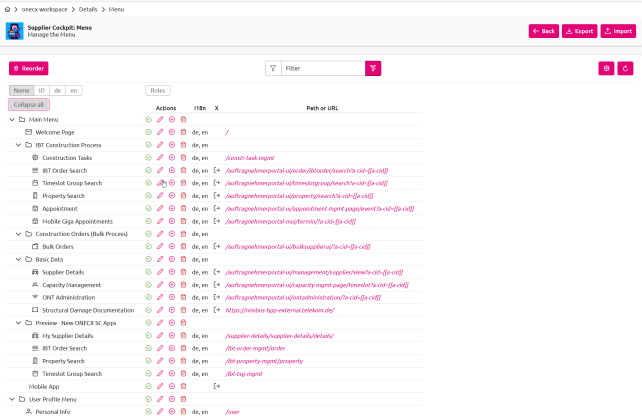The image size is (642, 416).
Task: Toggle the enabled checkmark for Capacity Management
Action: [148, 284]
